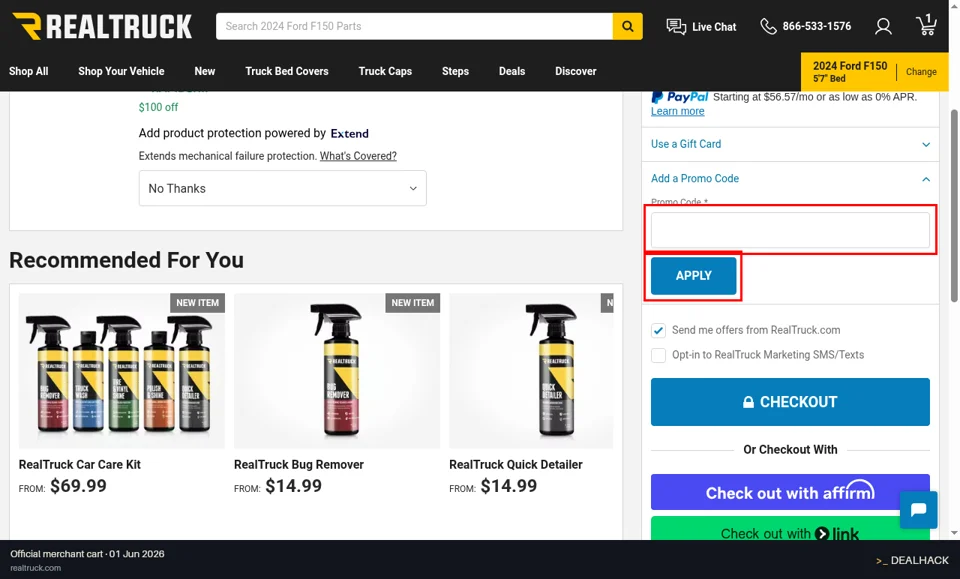The height and width of the screenshot is (579, 960).
Task: Click the PayPal logo
Action: click(680, 97)
